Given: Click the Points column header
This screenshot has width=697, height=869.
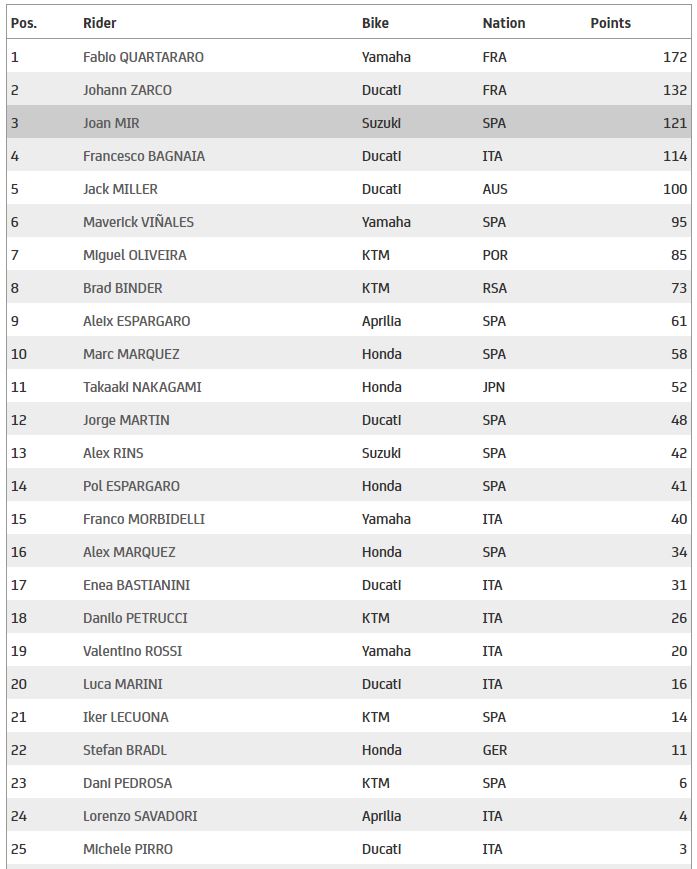Looking at the screenshot, I should (x=610, y=23).
